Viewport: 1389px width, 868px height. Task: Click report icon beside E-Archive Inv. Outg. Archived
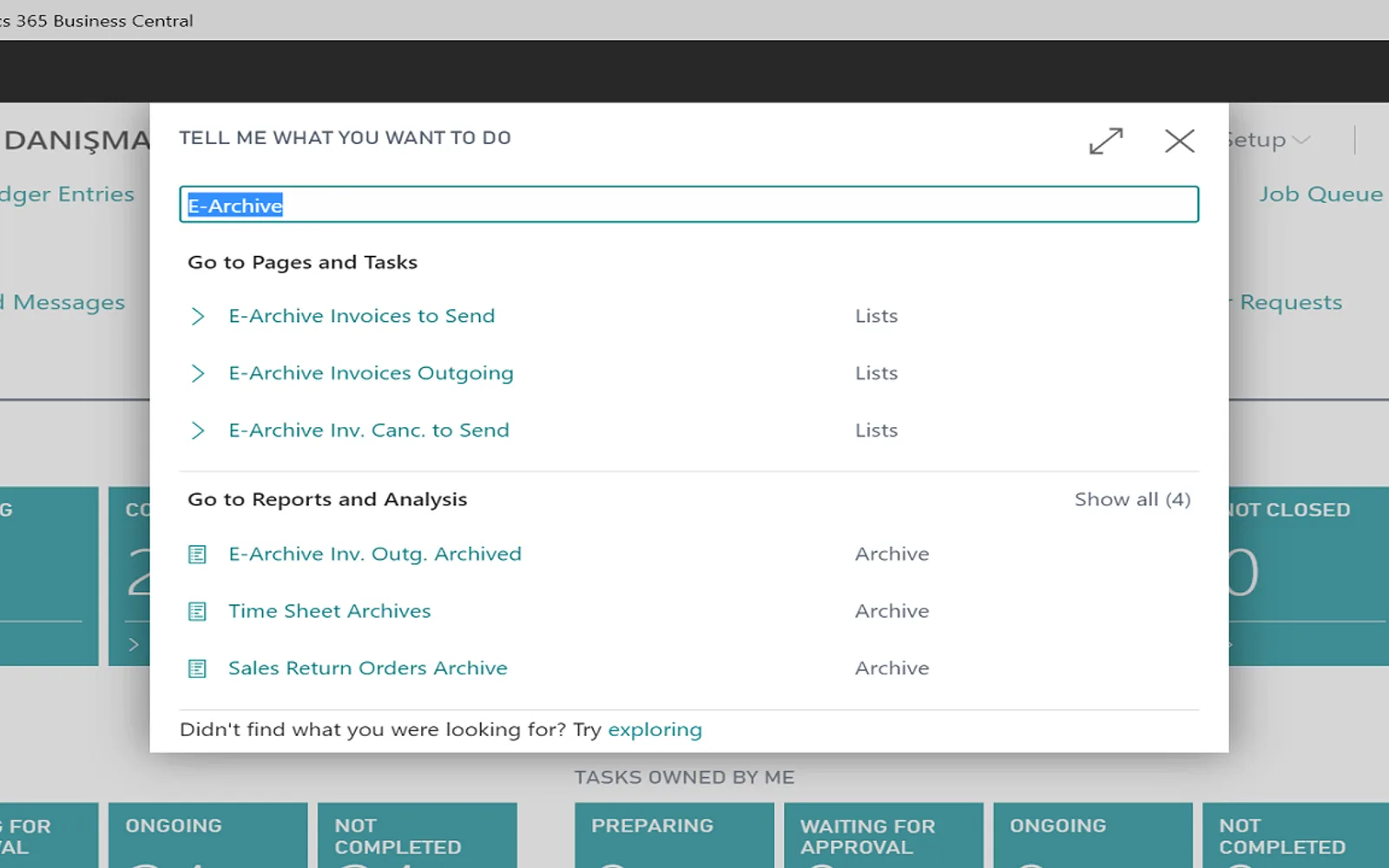click(x=198, y=555)
